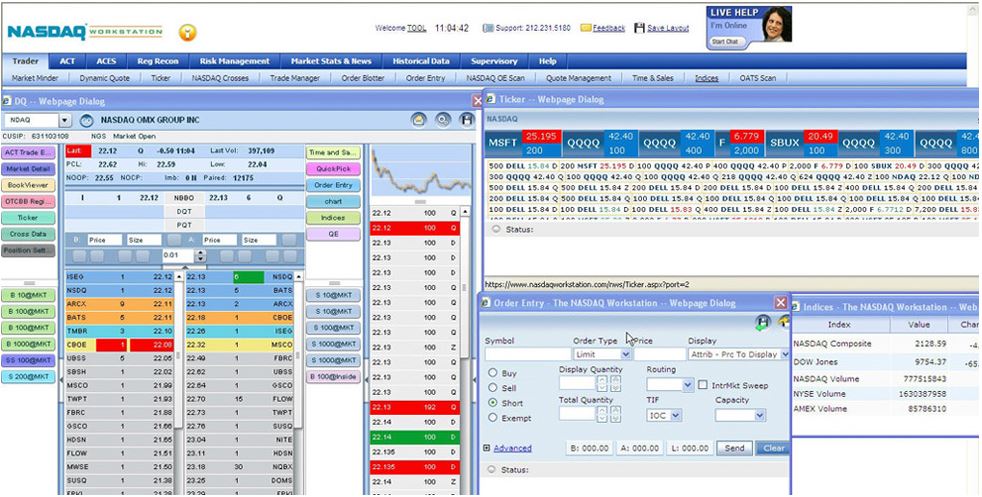Image resolution: width=982 pixels, height=497 pixels.
Task: Click the Save Layout disk icon
Action: click(639, 28)
